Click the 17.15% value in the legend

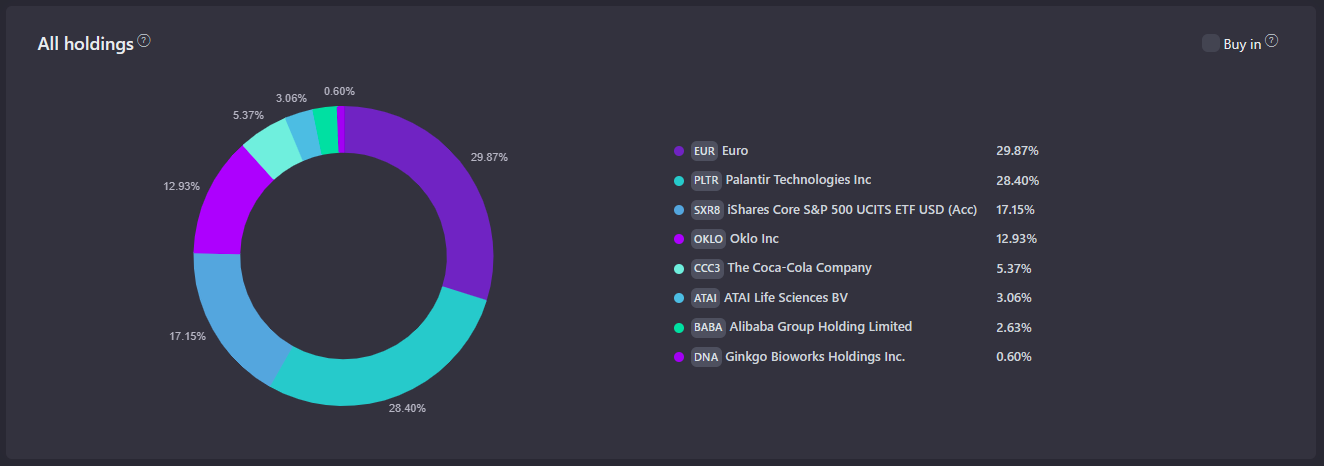1015,210
